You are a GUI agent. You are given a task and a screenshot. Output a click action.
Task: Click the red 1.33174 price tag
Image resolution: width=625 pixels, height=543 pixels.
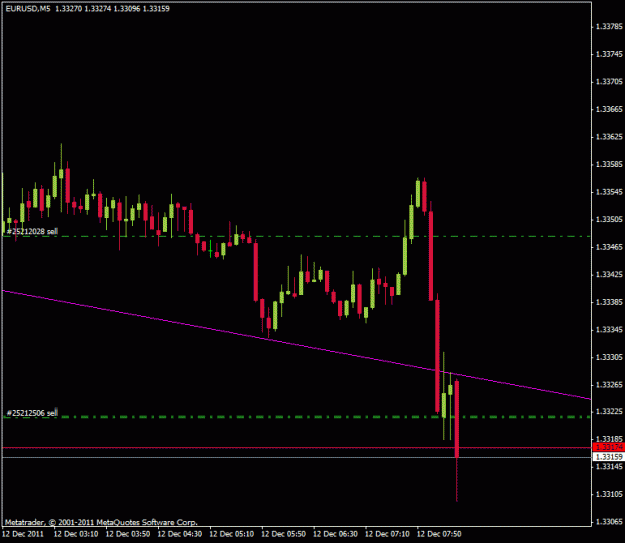coord(609,447)
